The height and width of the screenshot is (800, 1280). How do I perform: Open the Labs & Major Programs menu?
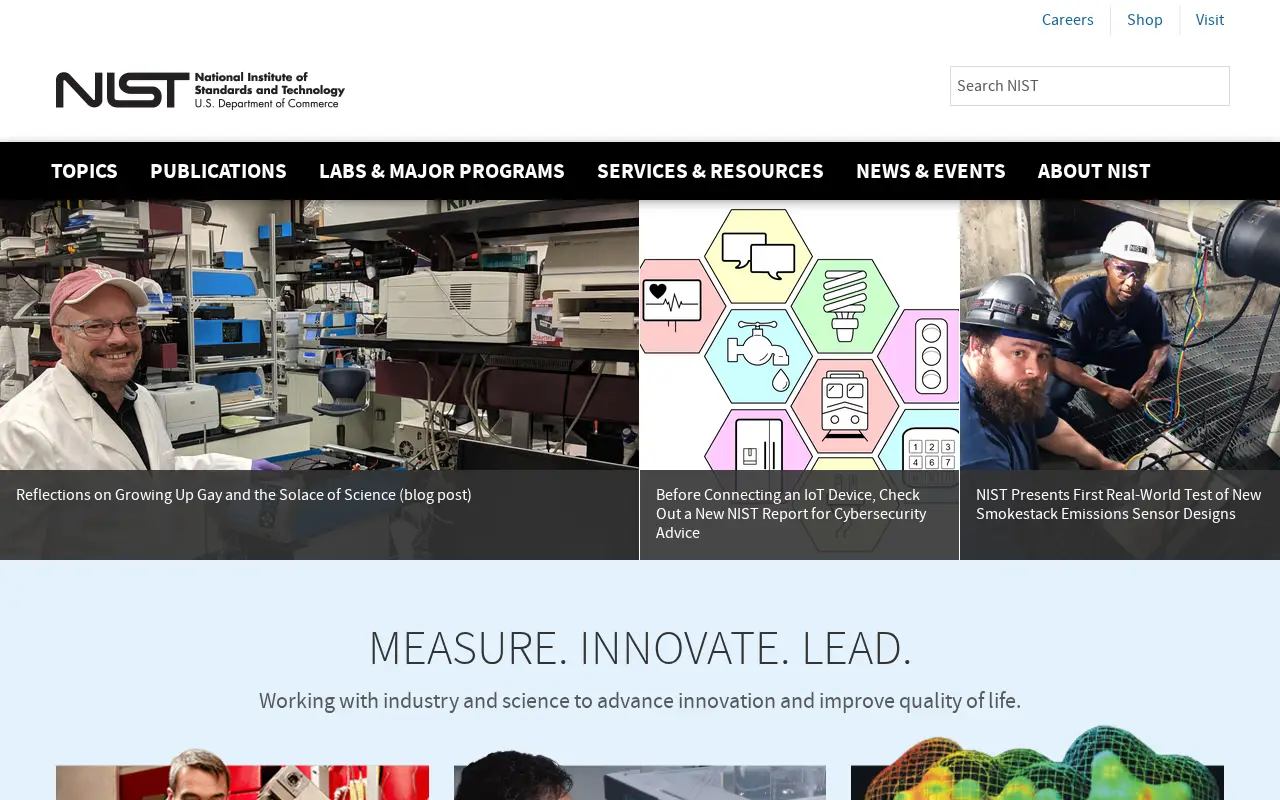point(442,171)
